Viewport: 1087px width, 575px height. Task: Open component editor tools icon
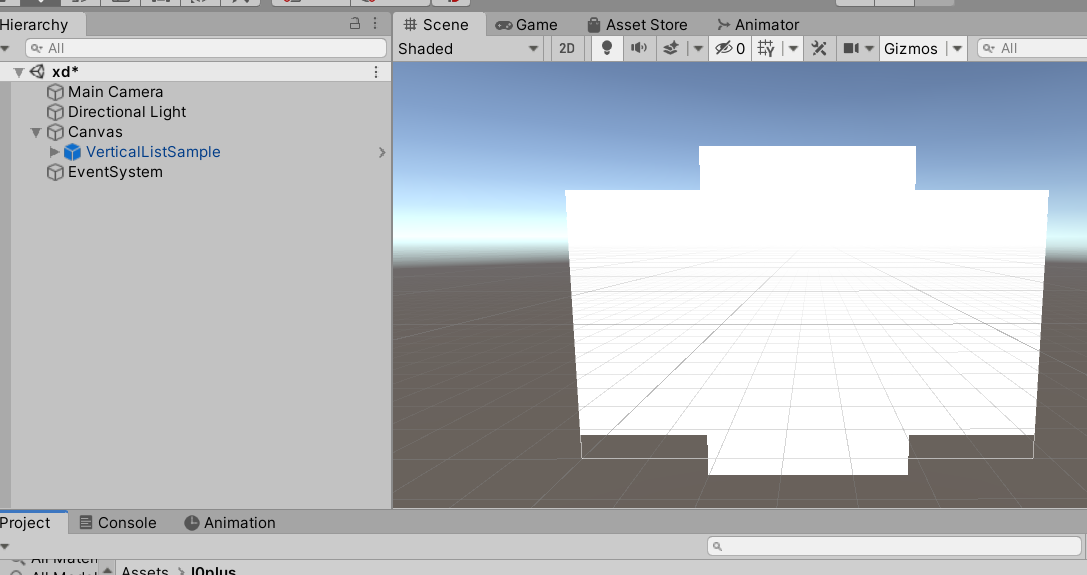[x=819, y=49]
